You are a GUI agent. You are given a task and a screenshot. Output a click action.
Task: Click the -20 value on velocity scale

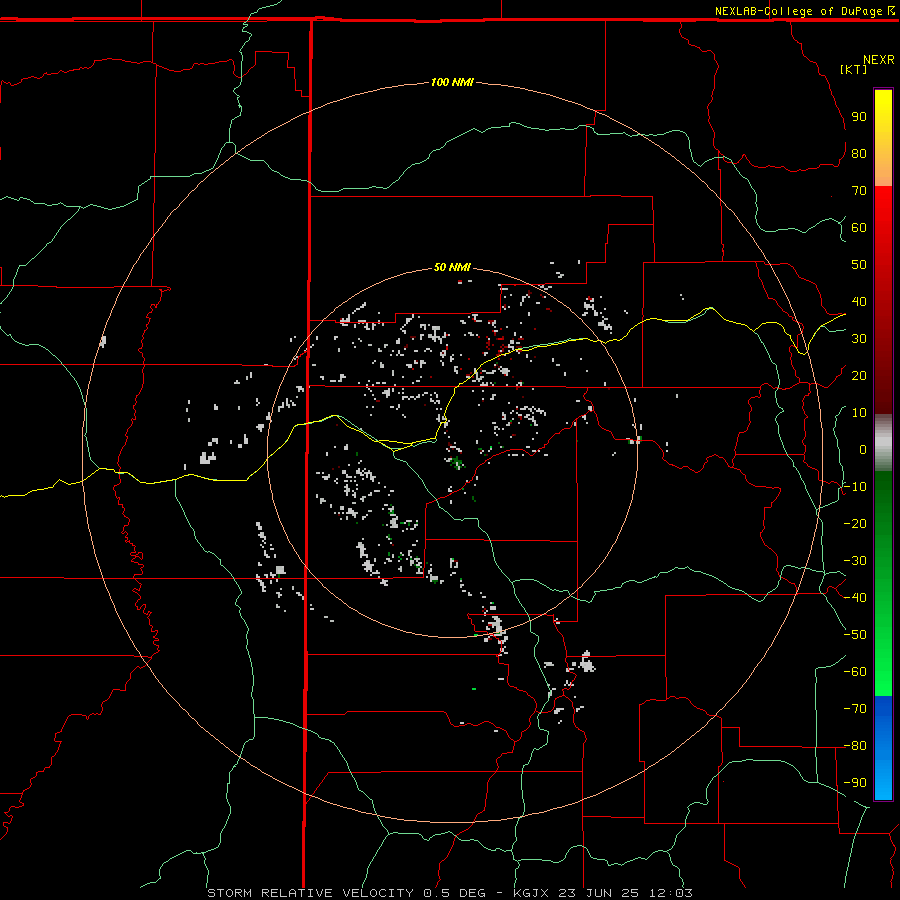[x=855, y=523]
